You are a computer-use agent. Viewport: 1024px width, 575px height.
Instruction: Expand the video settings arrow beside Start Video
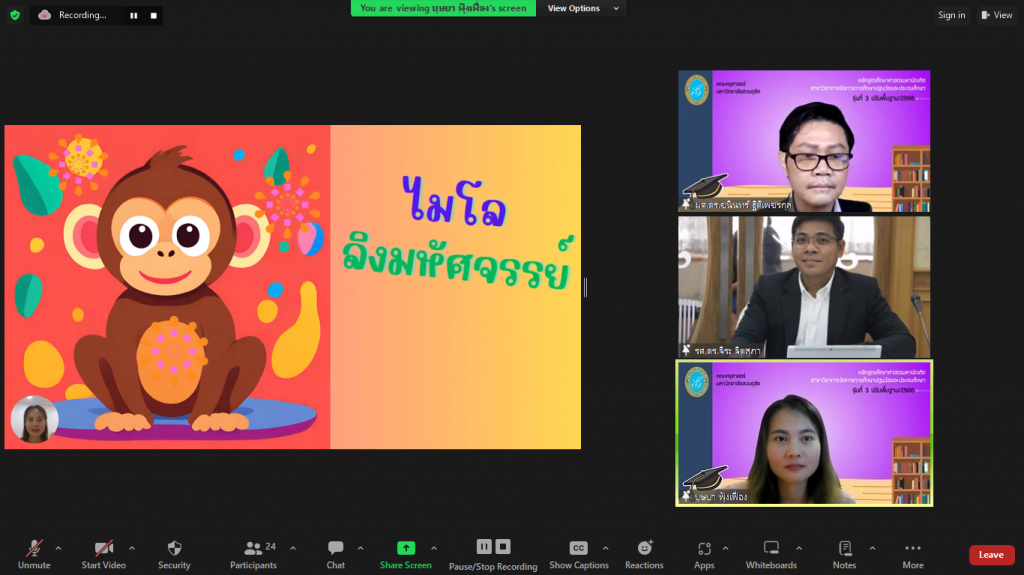click(x=132, y=548)
